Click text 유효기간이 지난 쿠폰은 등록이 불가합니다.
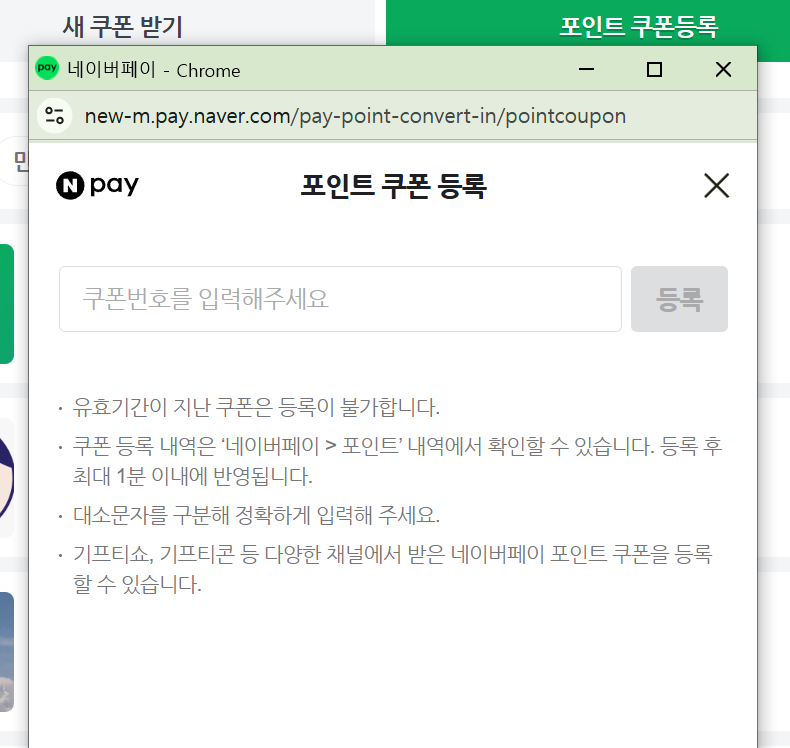This screenshot has width=790, height=748. pos(256,407)
